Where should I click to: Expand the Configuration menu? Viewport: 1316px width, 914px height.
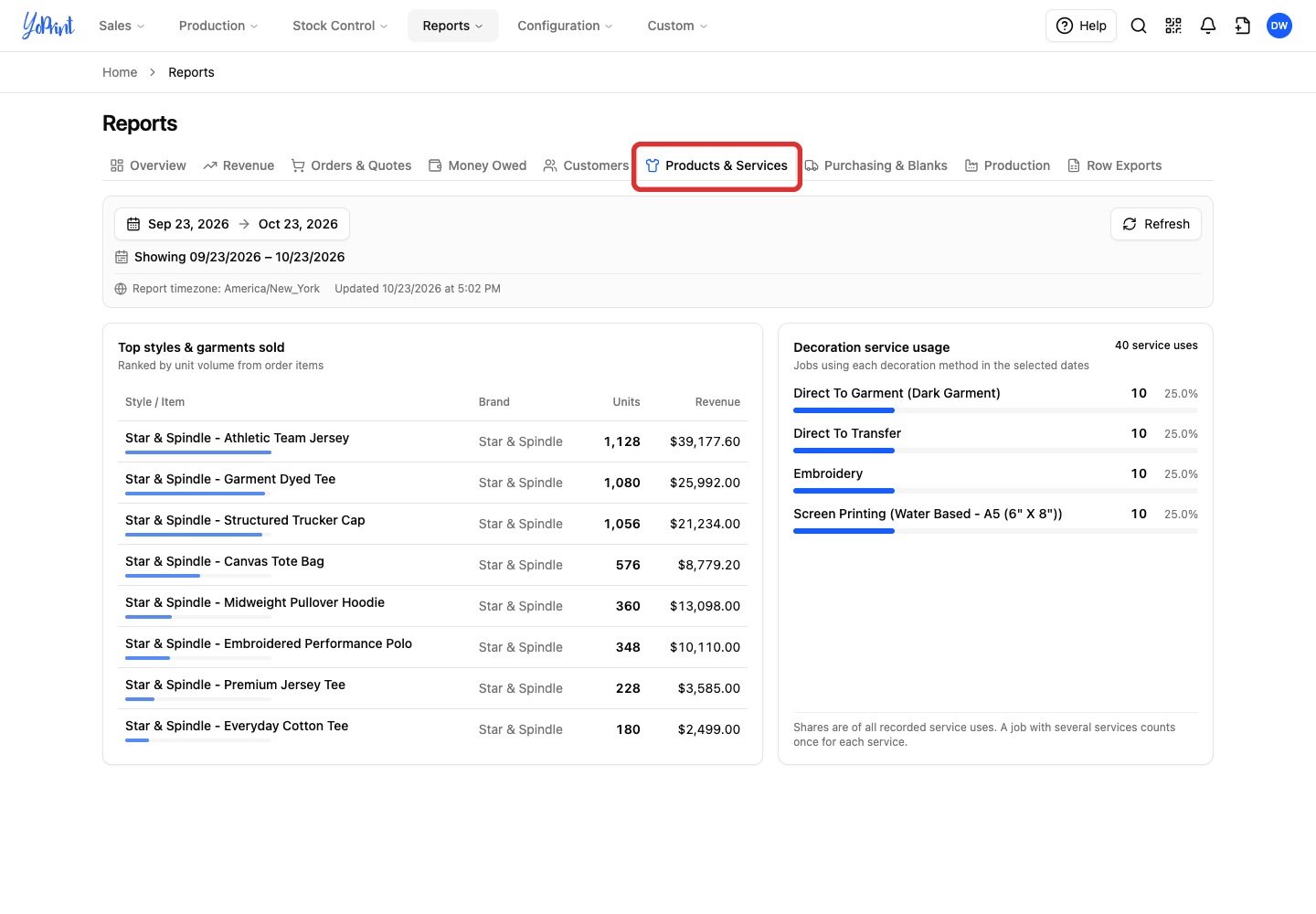click(565, 26)
